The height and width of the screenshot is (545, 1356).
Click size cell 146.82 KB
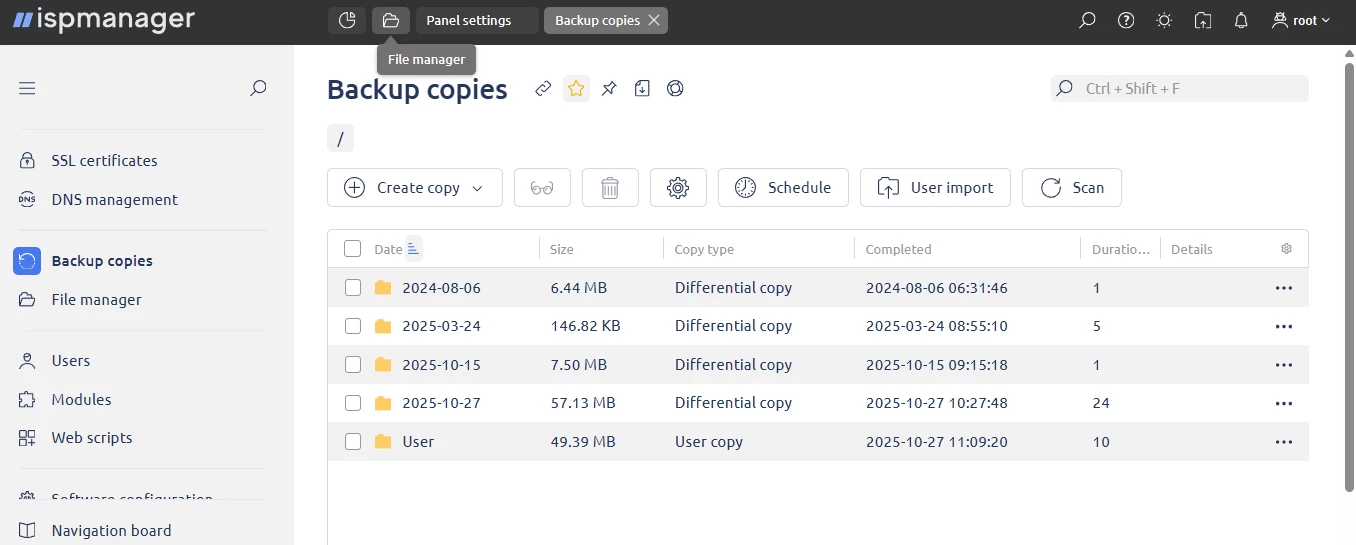tap(585, 326)
